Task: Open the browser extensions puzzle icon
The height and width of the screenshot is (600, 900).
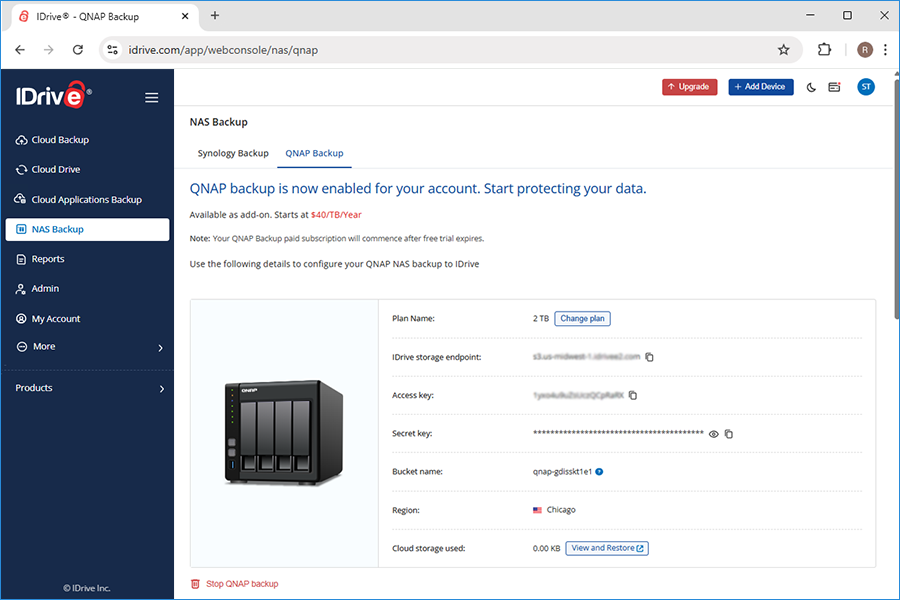Action: pyautogui.click(x=824, y=50)
